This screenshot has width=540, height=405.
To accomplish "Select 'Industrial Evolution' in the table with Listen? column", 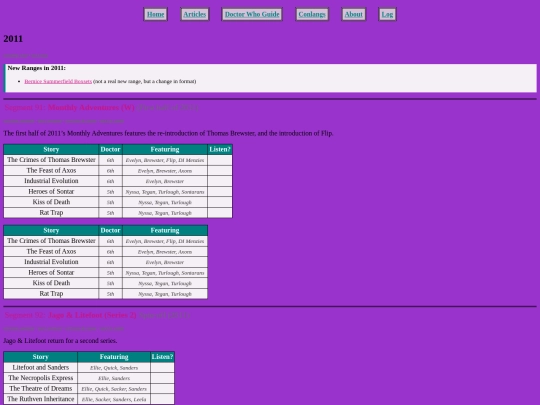I will (51, 181).
